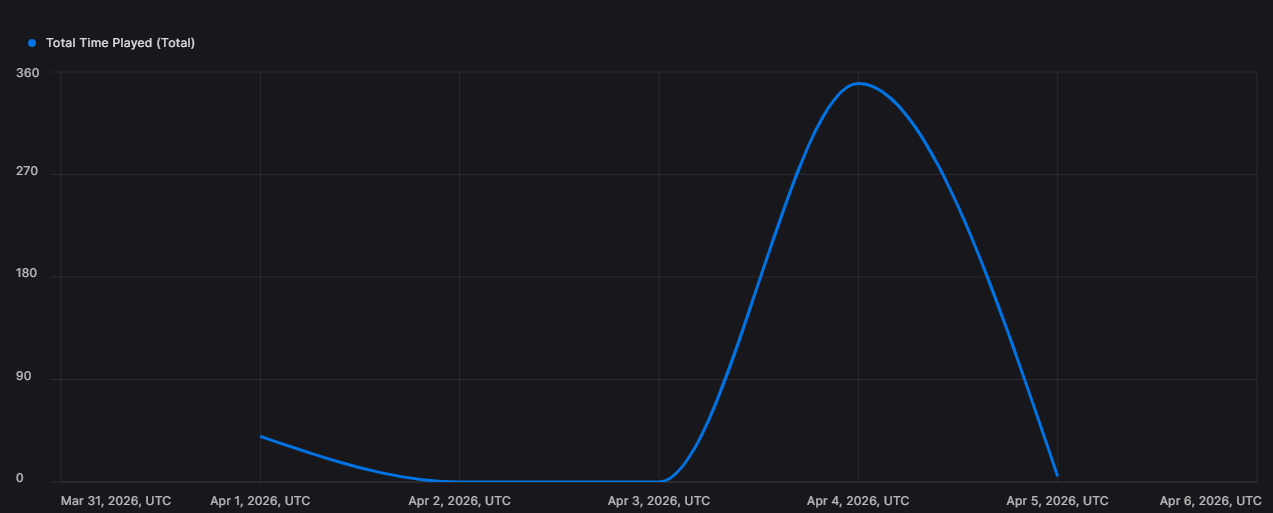Image resolution: width=1273 pixels, height=513 pixels.
Task: Click the line end point at Apr 5
Action: coord(1057,475)
